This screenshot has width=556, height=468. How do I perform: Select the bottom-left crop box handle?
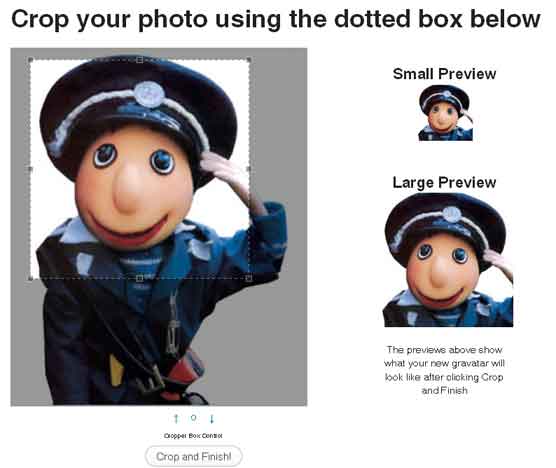click(x=31, y=278)
